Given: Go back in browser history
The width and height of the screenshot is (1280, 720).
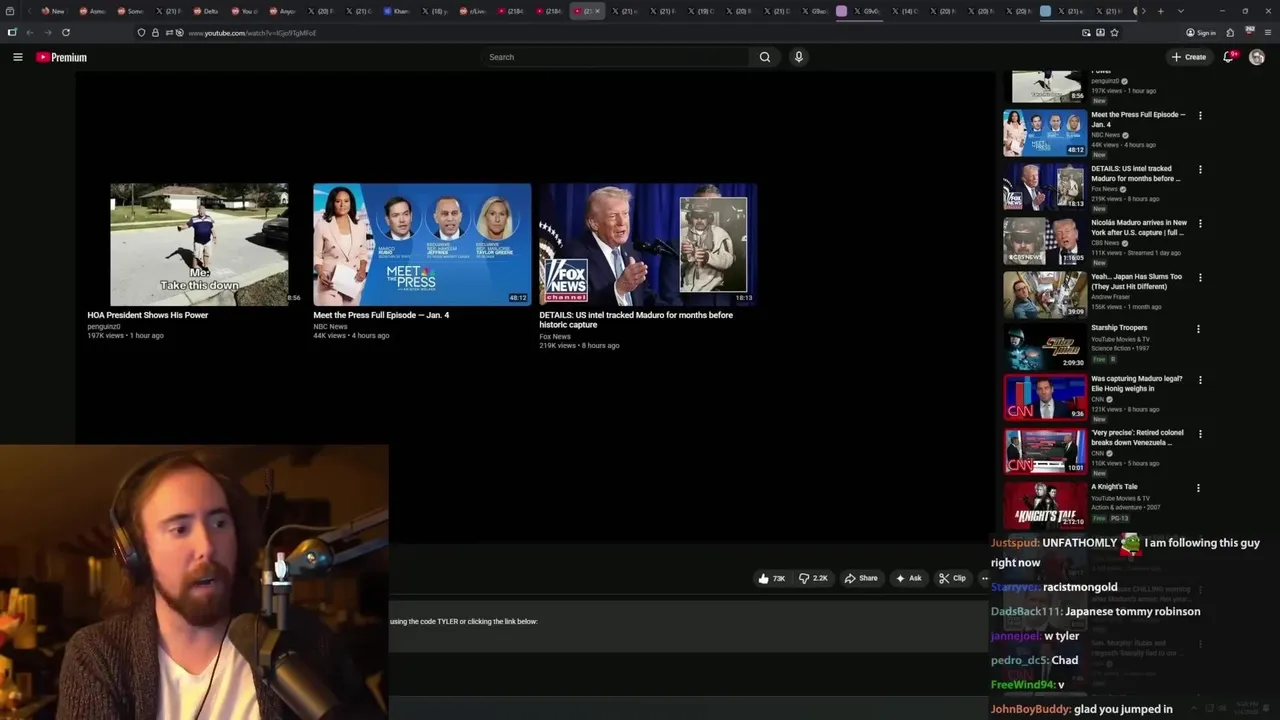Looking at the screenshot, I should [30, 32].
